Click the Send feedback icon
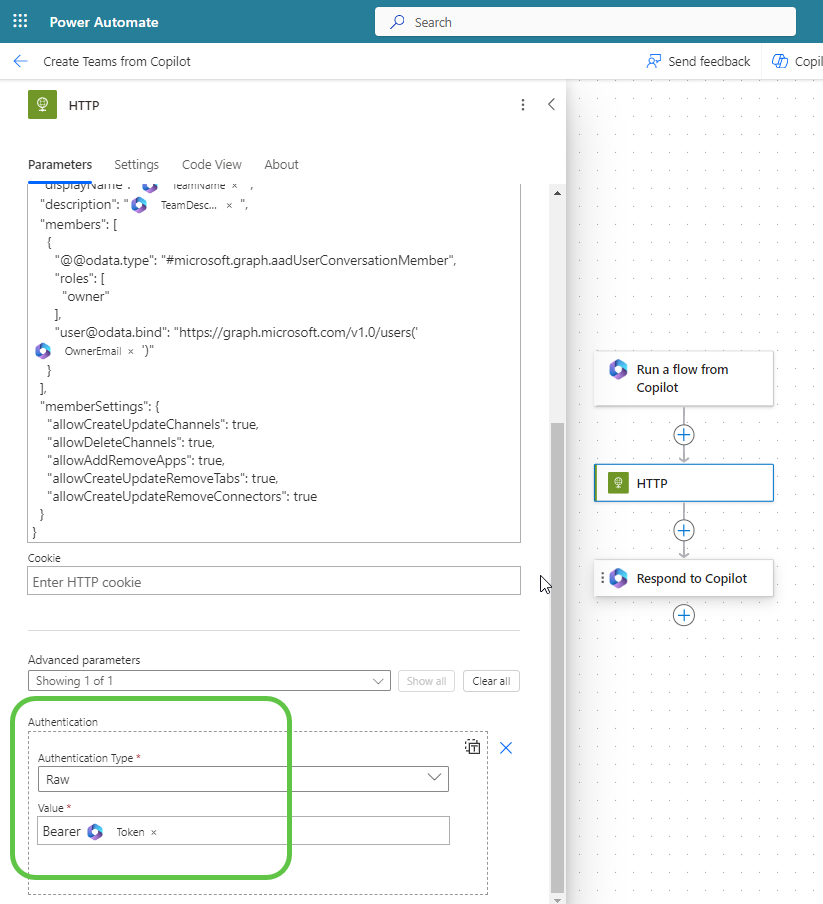This screenshot has width=823, height=904. pyautogui.click(x=654, y=61)
